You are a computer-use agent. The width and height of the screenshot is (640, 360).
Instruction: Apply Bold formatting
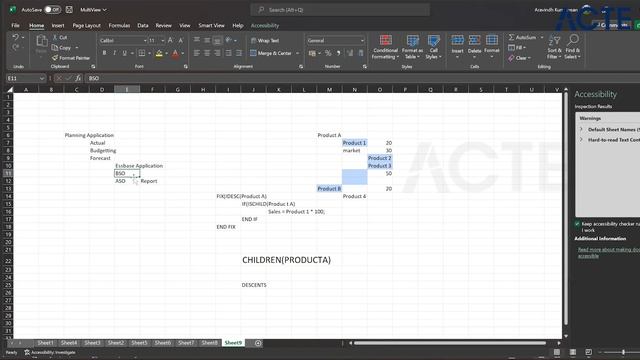[x=104, y=53]
